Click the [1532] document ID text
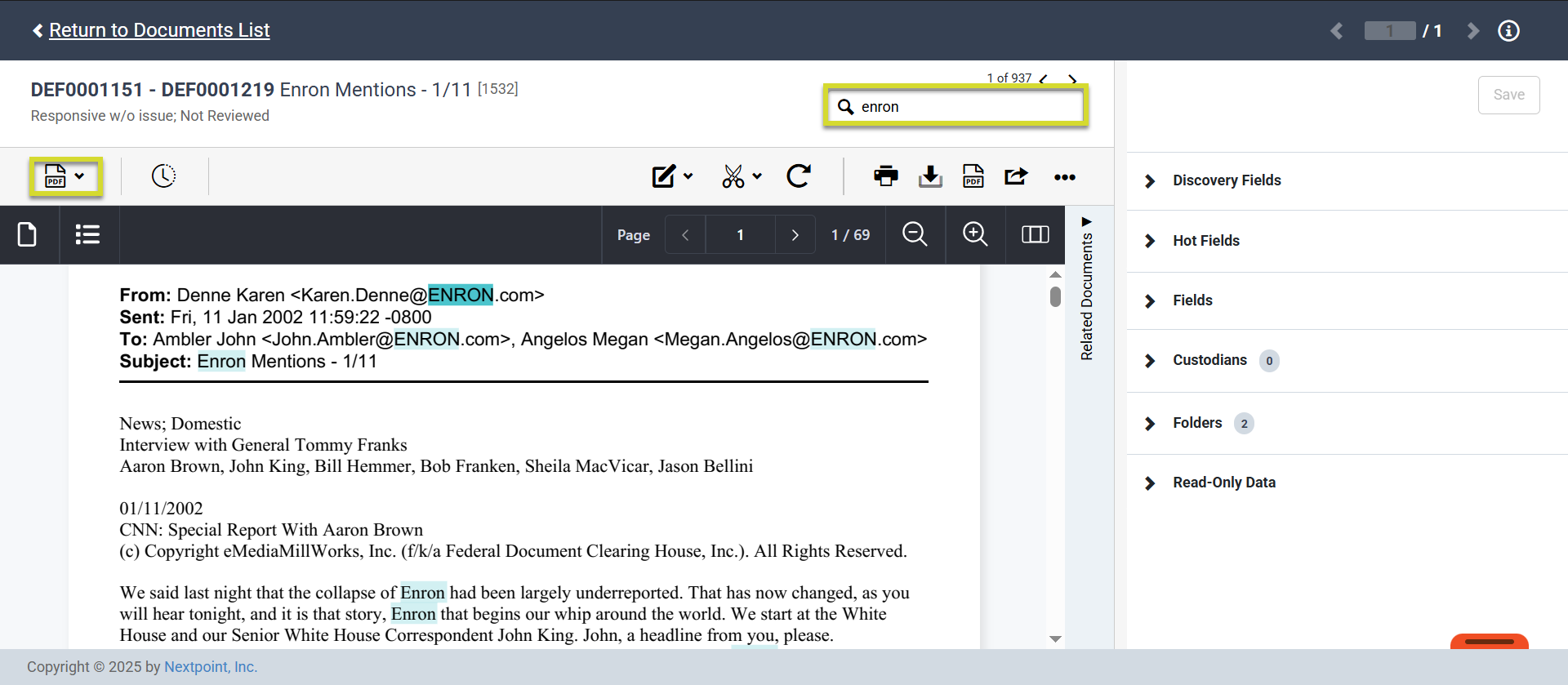The height and width of the screenshot is (685, 1568). (498, 88)
